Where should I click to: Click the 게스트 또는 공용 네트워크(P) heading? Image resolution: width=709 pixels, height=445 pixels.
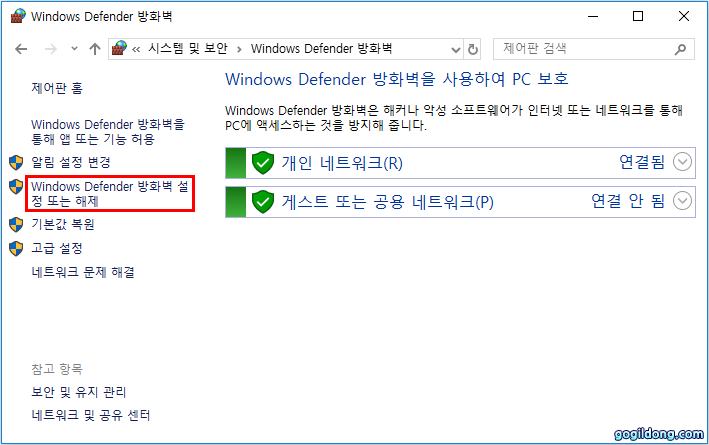tap(388, 202)
